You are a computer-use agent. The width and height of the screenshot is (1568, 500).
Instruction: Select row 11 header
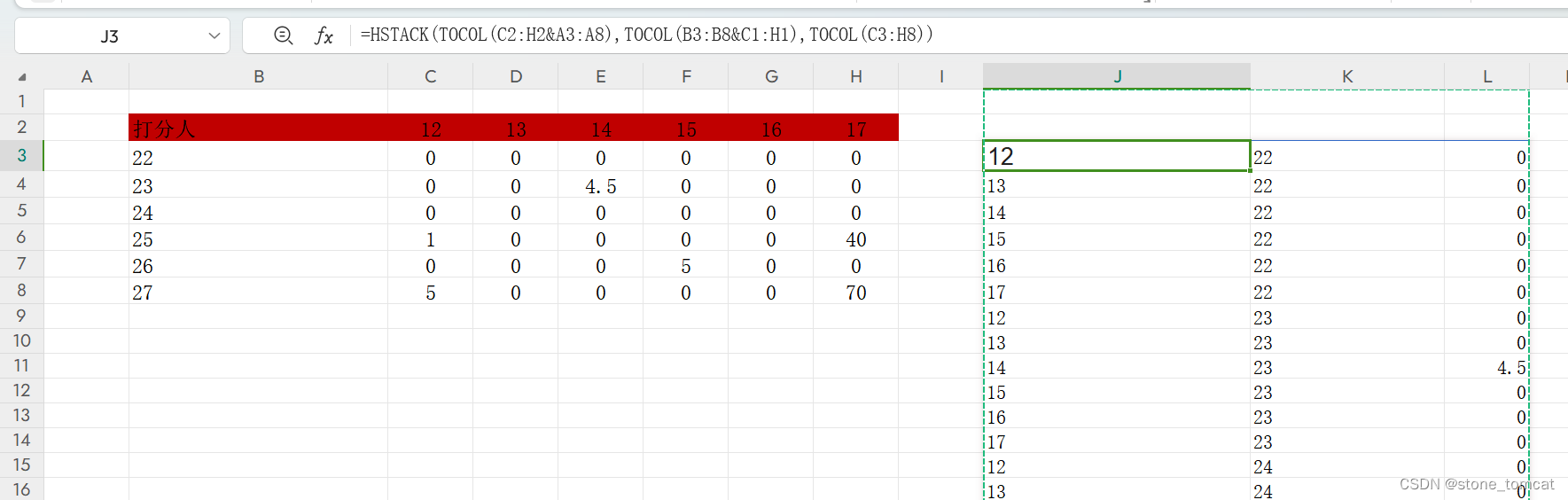tap(22, 365)
